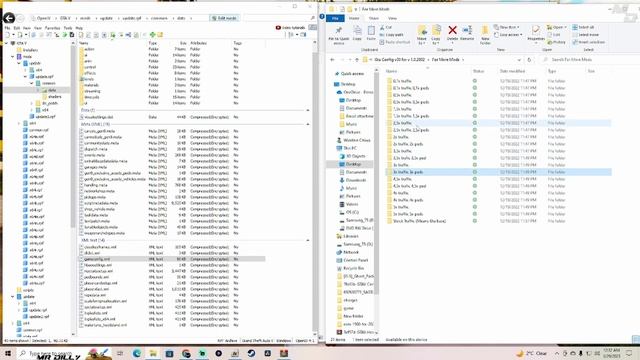Collapse the XML text group in file list
The image size is (640, 360).
(x=308, y=240)
